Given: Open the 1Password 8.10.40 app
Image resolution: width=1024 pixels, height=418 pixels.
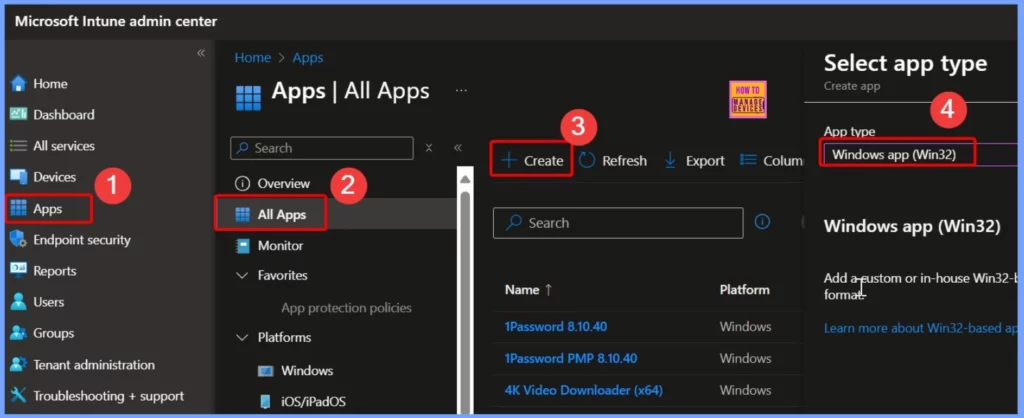Looking at the screenshot, I should (x=556, y=326).
